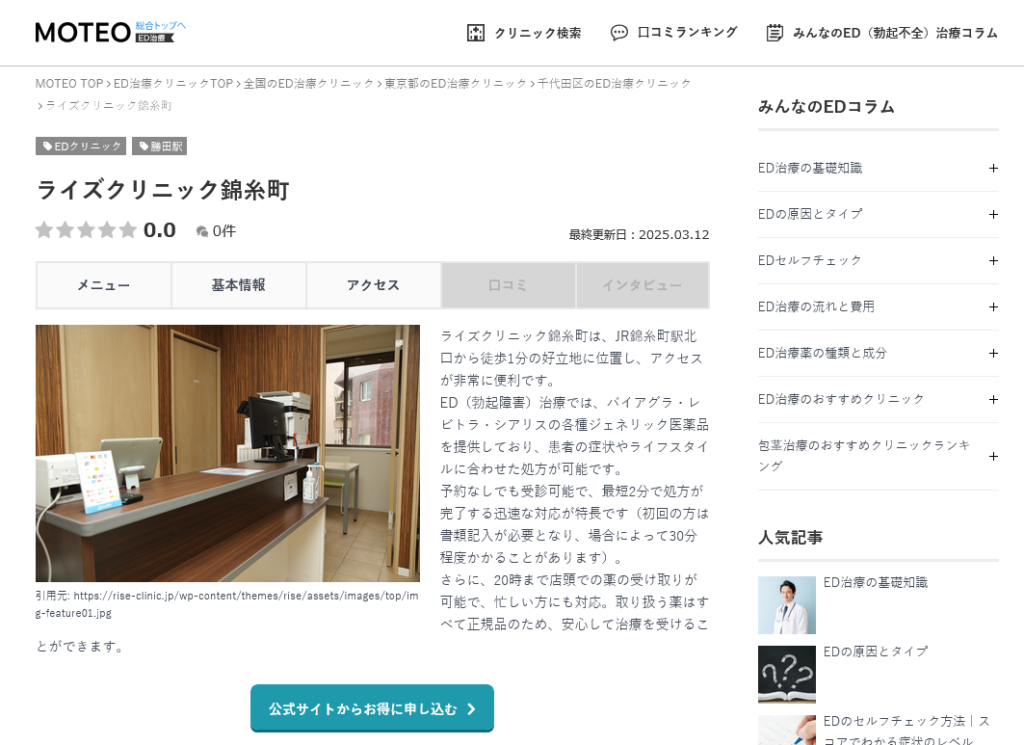Open the rise-clinic.jp image source URL
This screenshot has height=745, width=1024.
(x=226, y=605)
